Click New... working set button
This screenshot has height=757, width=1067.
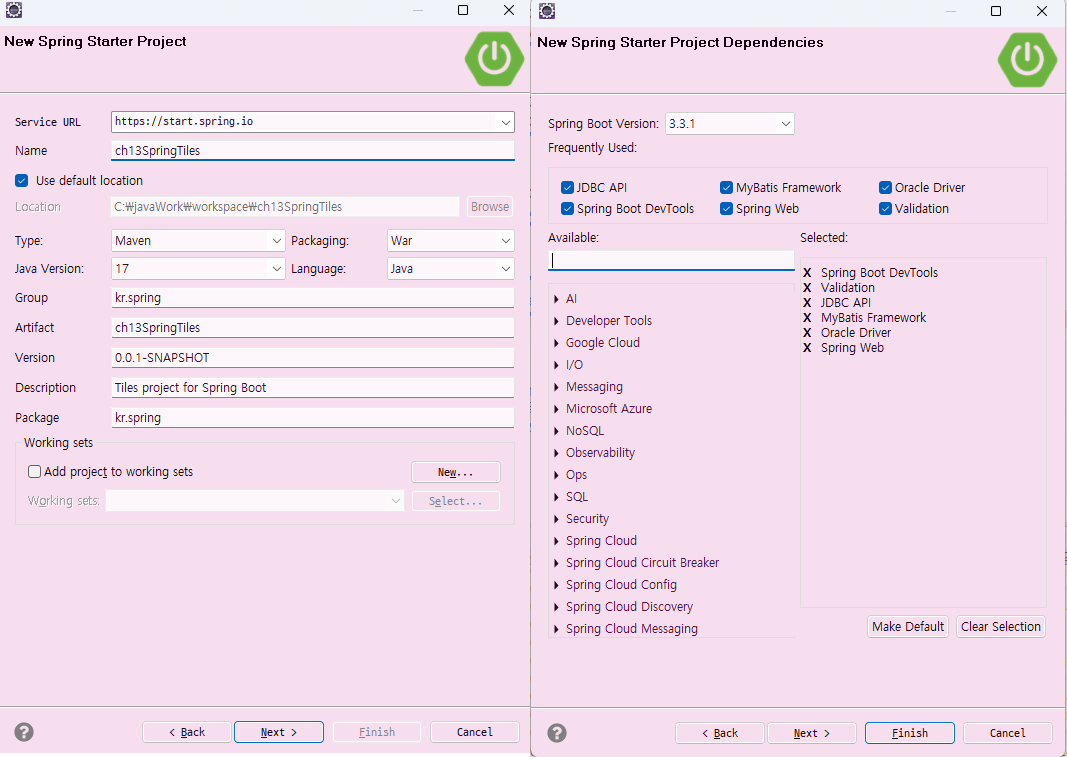[456, 472]
